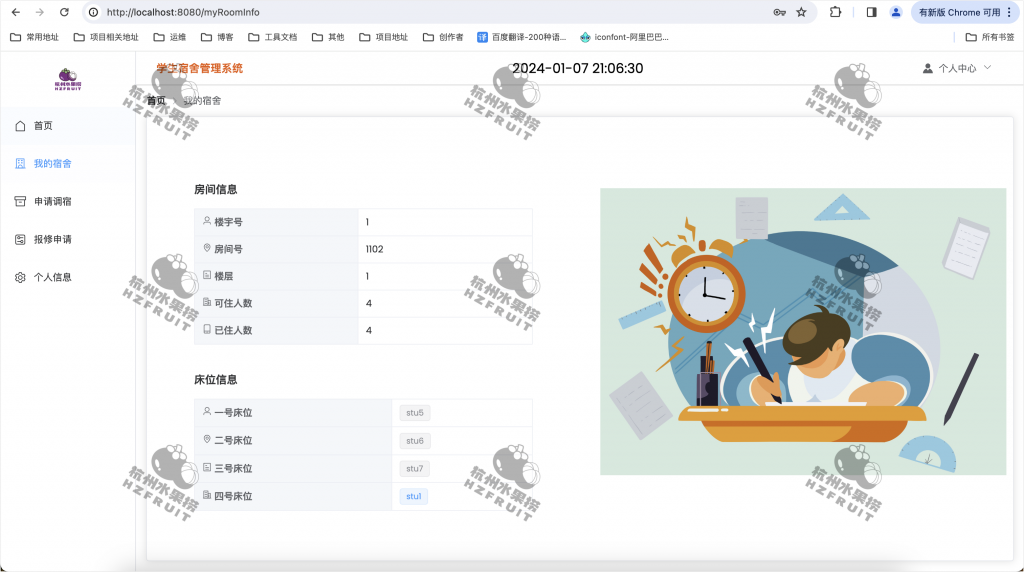Click the icon next to 三号床位
Image resolution: width=1024 pixels, height=572 pixels.
click(x=207, y=468)
